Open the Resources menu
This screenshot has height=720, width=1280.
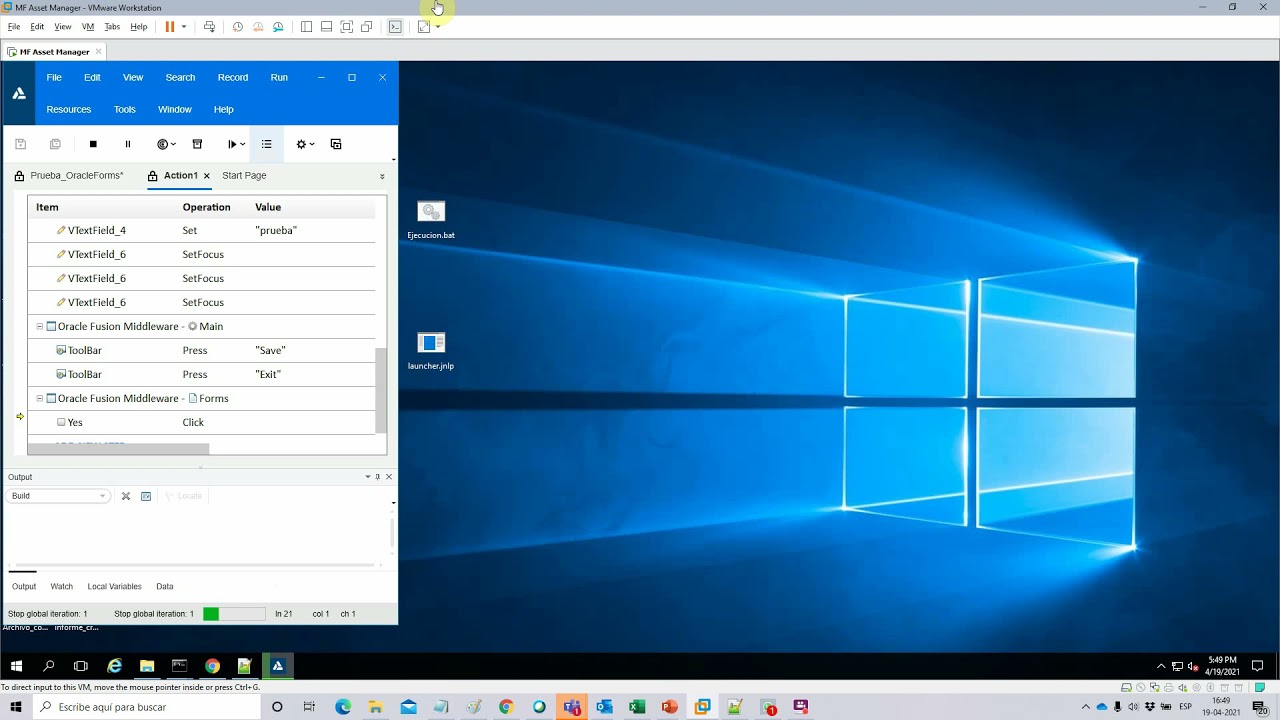[x=69, y=109]
